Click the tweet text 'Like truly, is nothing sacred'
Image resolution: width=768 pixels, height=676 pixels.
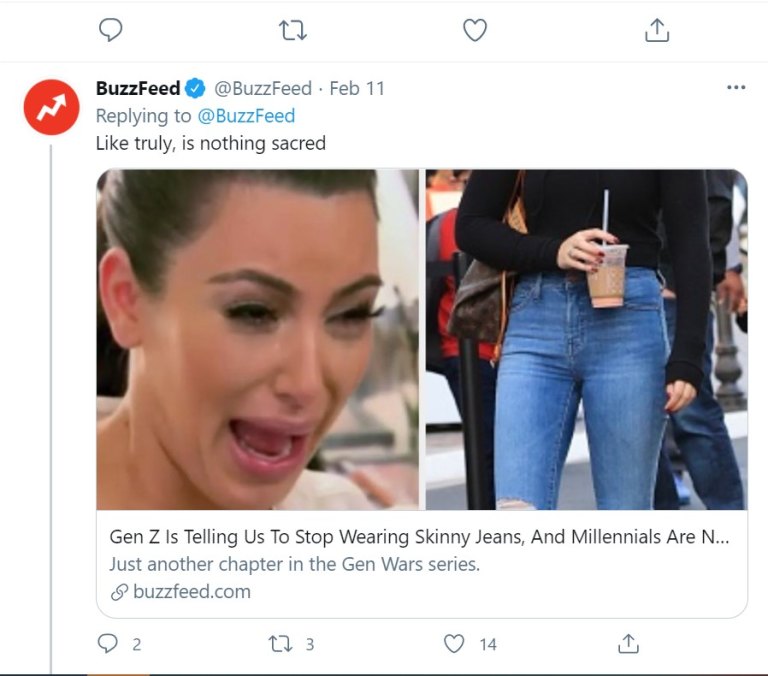(x=210, y=143)
